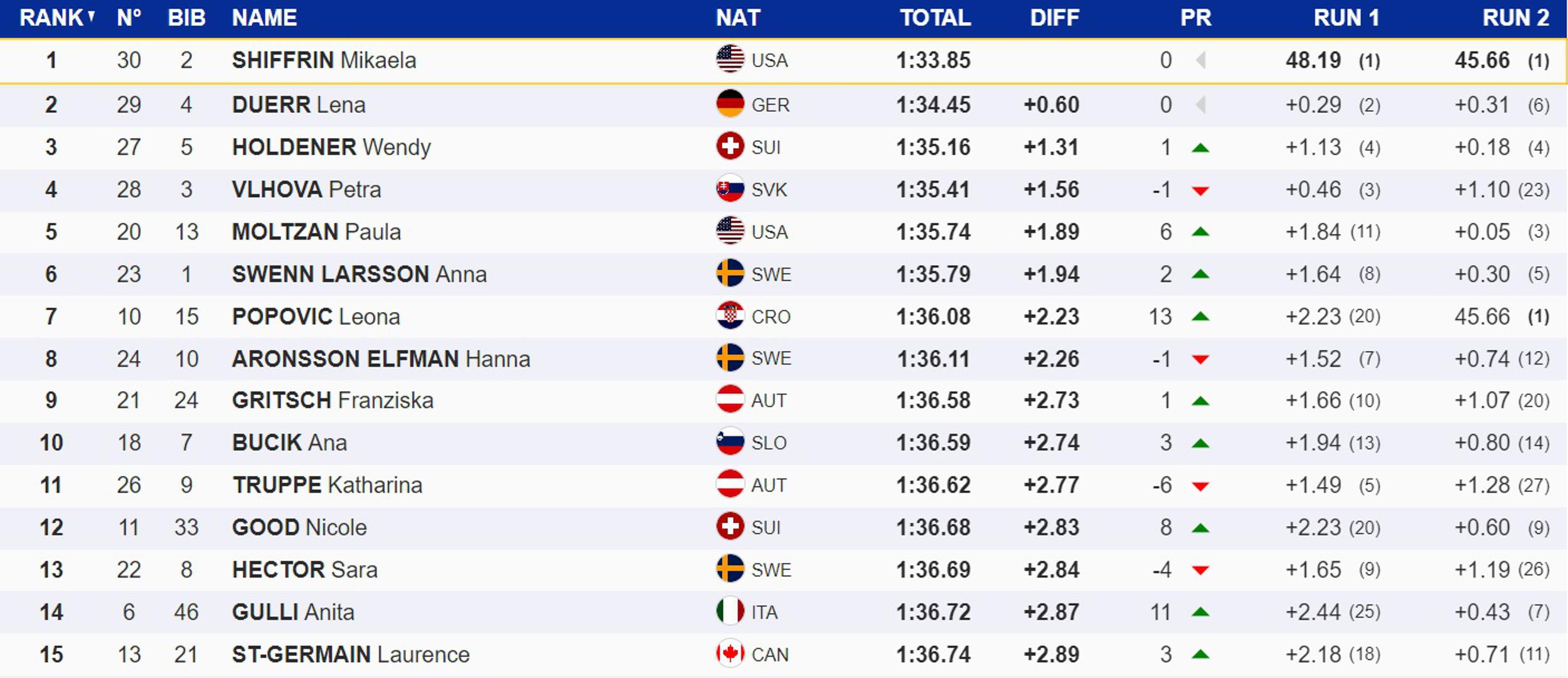Screen dimensions: 1568x678
Task: Click the Italy flag beside Gulli
Action: (730, 611)
